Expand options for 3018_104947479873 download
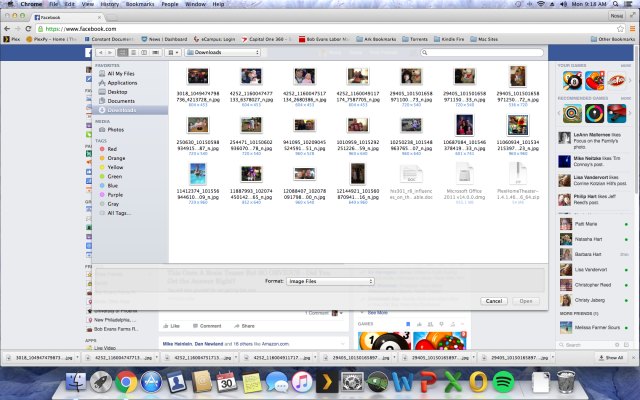Image resolution: width=640 pixels, height=400 pixels. (x=77, y=358)
